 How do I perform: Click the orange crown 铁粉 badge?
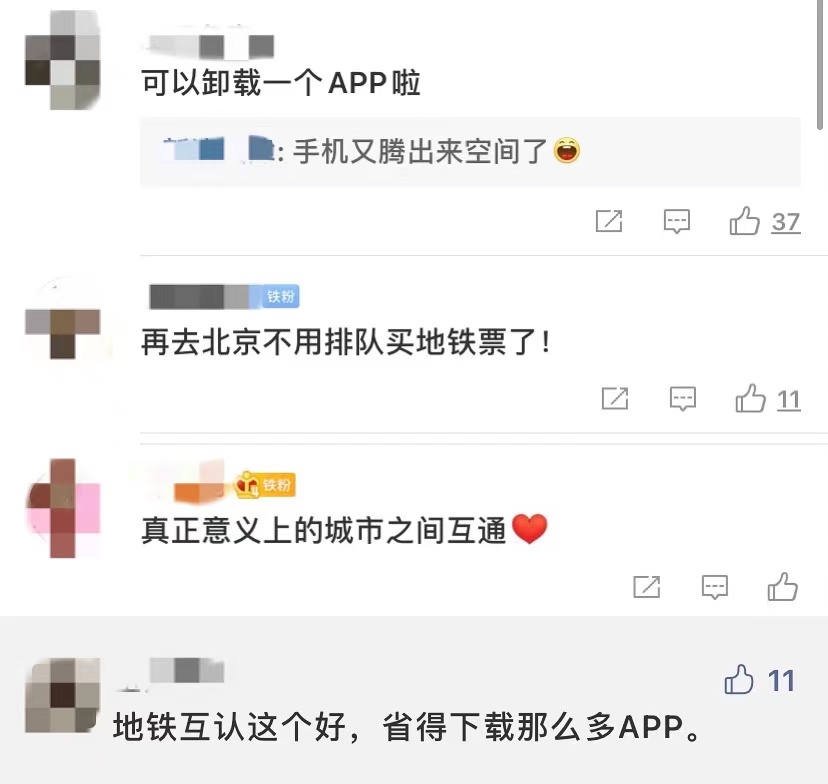coord(265,485)
